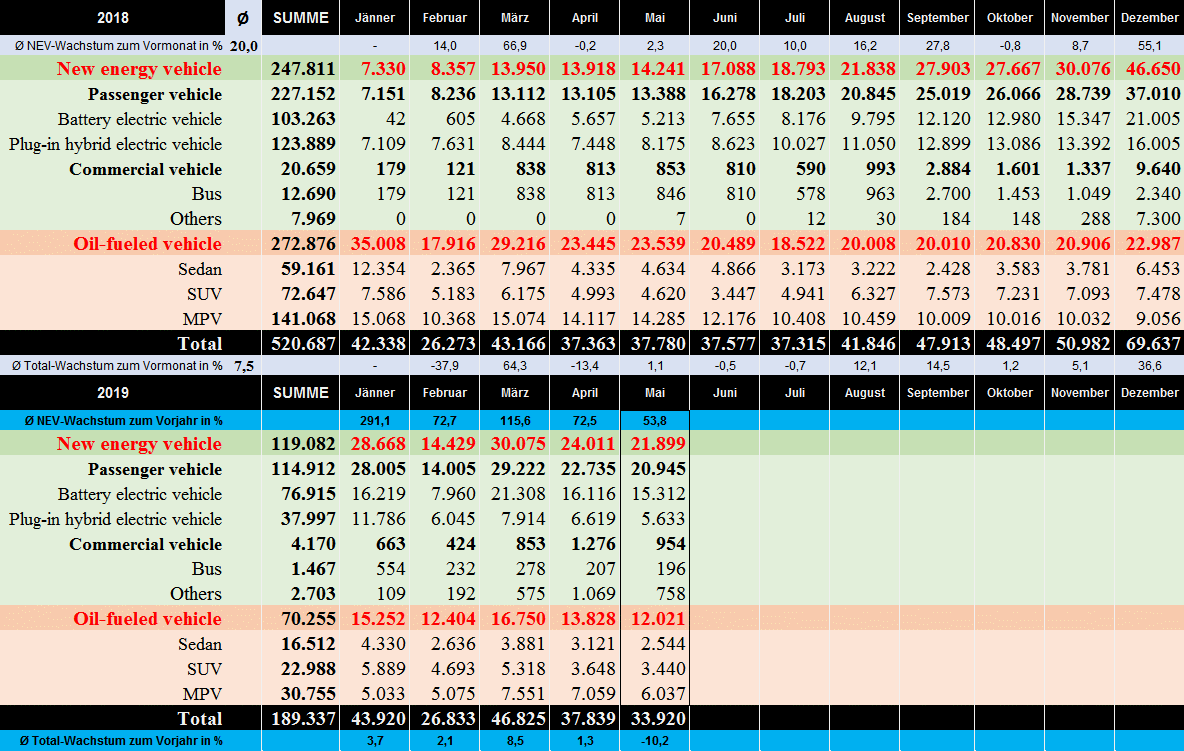Click the "2018" year header cell
Viewport: 1184px width, 751px height.
click(113, 17)
